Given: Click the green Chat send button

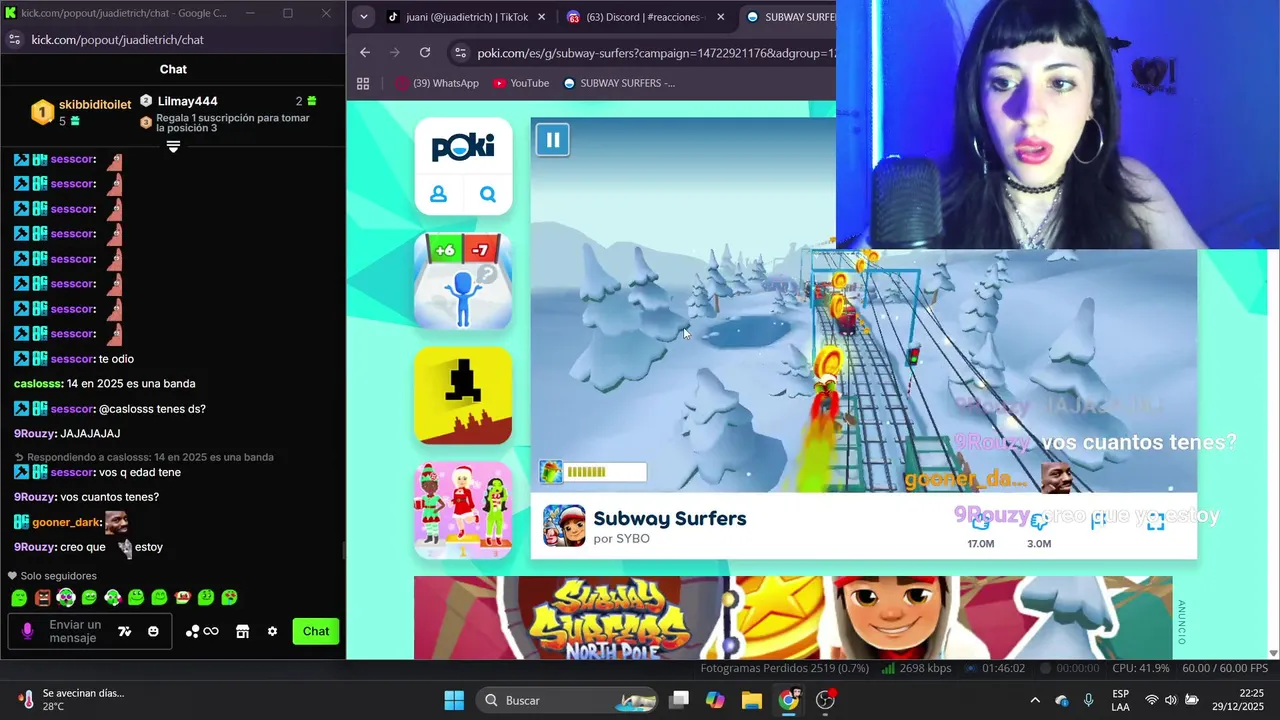Looking at the screenshot, I should (316, 631).
